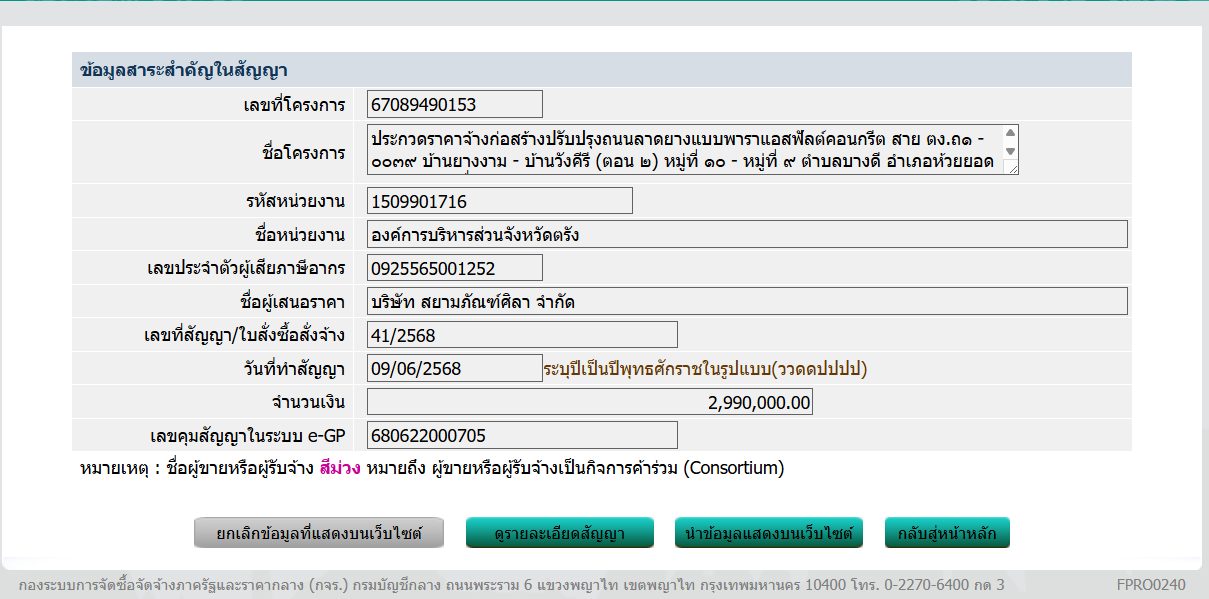1209x599 pixels.
Task: Click the label เลขที่สัญญา/ใบสั่งซื้อสั่งจ้าง
Action: (245, 336)
